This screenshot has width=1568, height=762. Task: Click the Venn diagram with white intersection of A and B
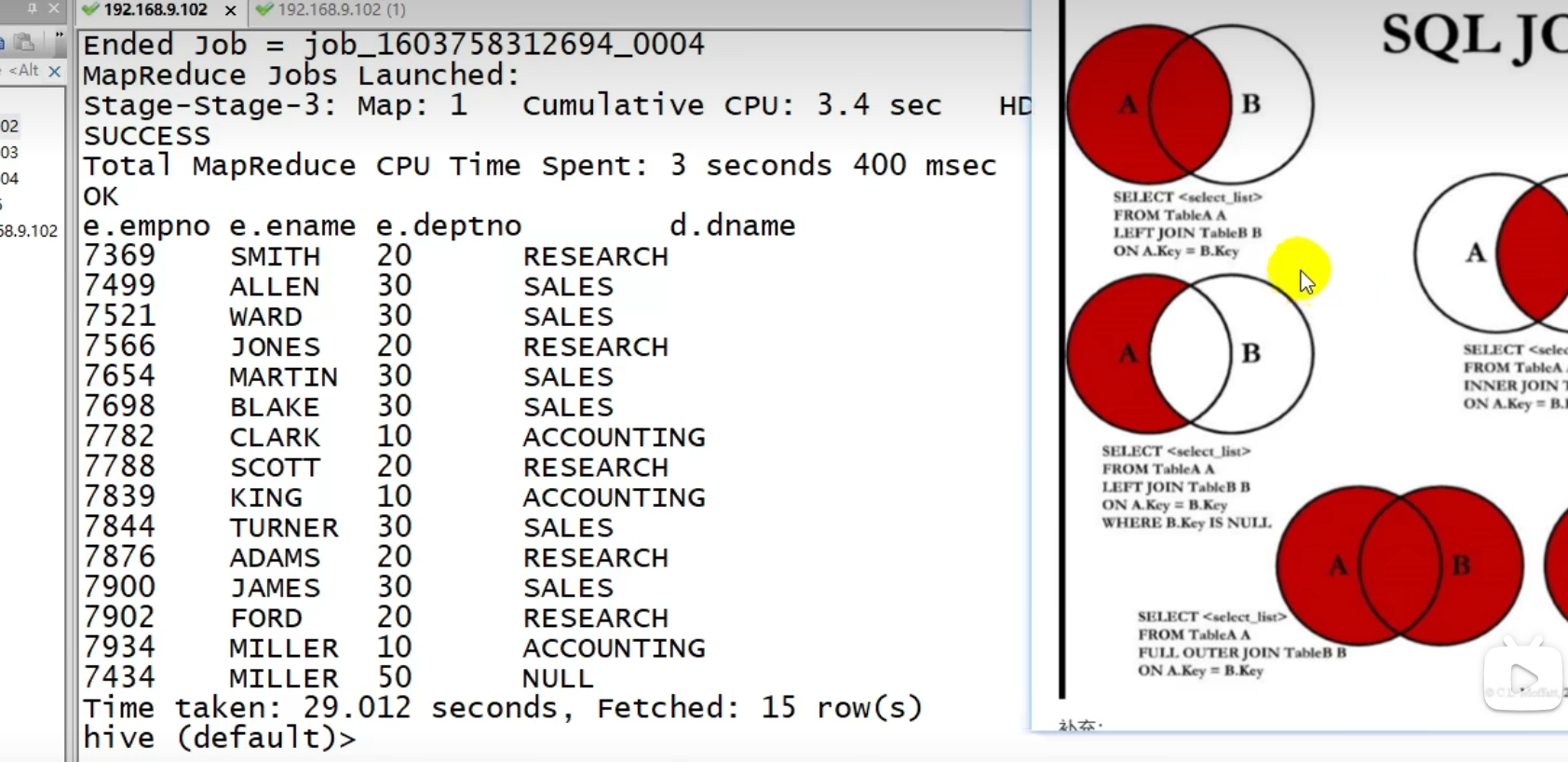1190,354
